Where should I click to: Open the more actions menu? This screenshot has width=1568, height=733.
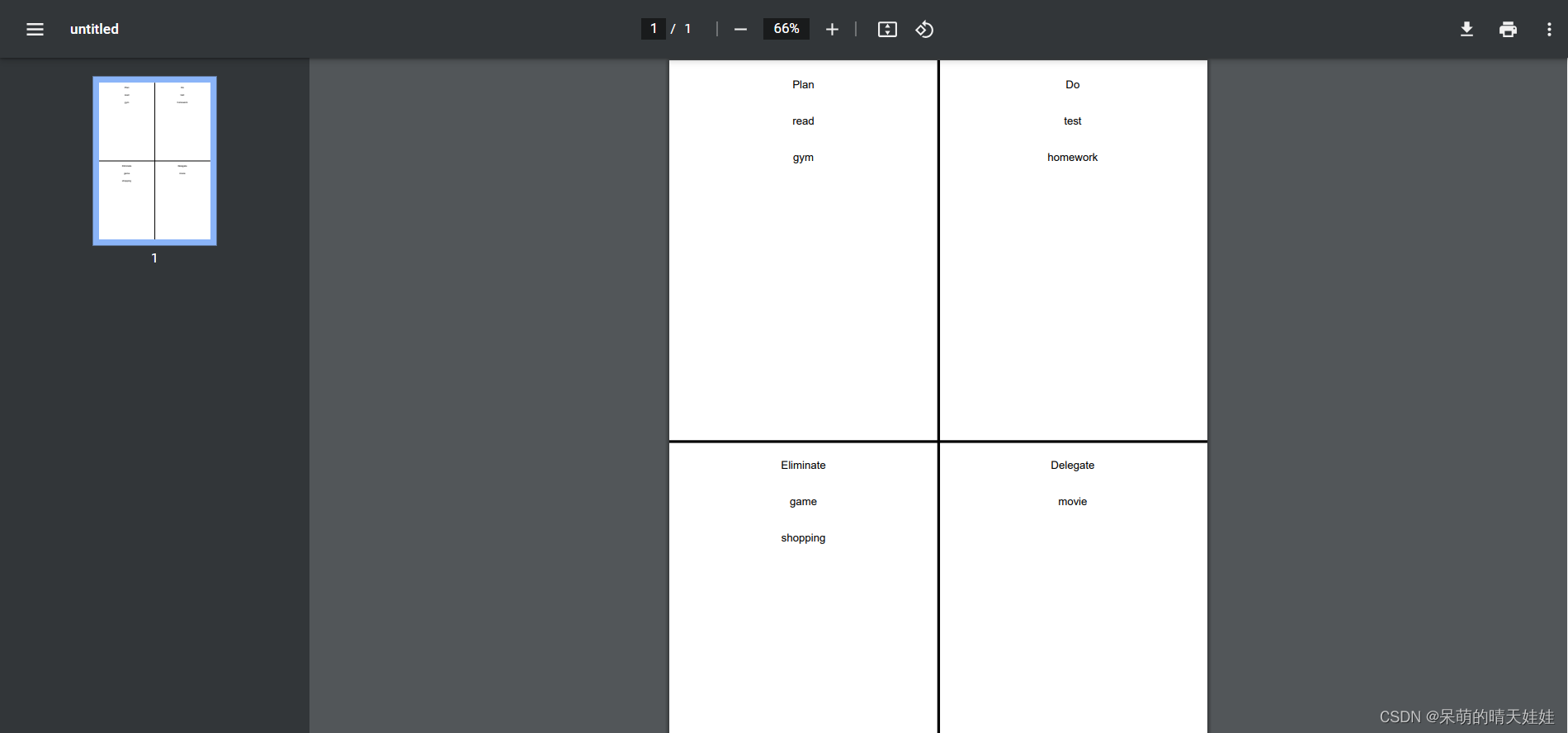(x=1549, y=30)
